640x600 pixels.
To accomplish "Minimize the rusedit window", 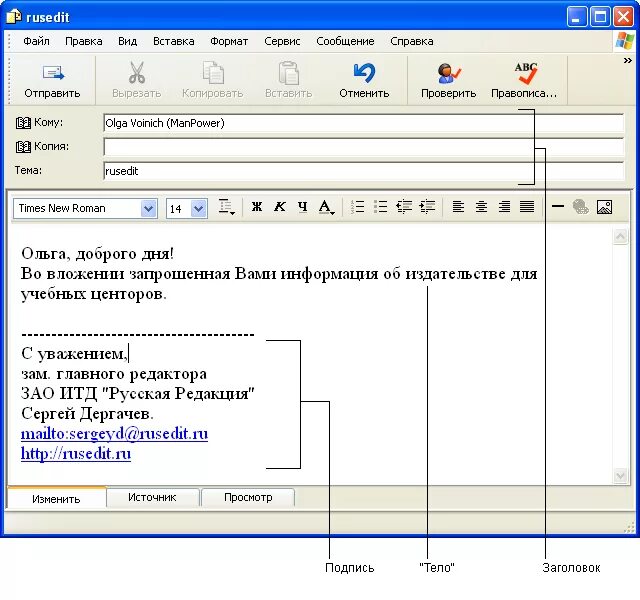I will pos(576,17).
